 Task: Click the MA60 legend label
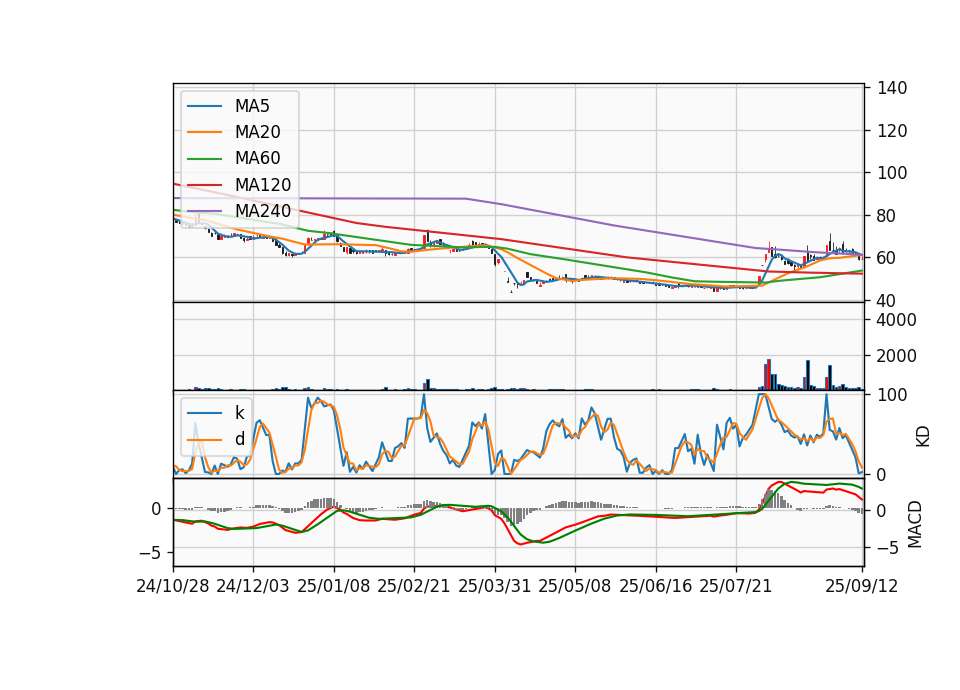(257, 158)
